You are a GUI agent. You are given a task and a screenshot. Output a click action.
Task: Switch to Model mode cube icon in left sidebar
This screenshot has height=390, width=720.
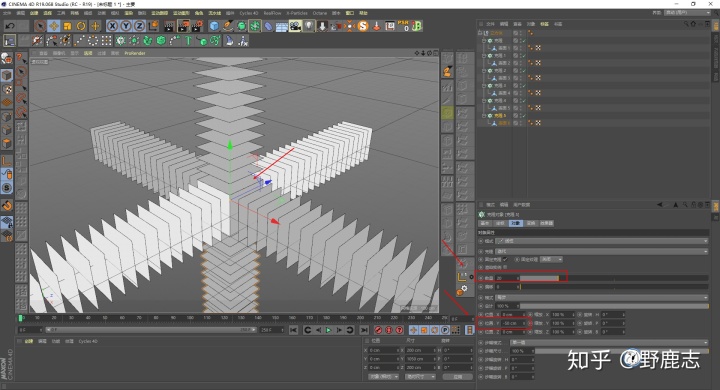pos(6,75)
